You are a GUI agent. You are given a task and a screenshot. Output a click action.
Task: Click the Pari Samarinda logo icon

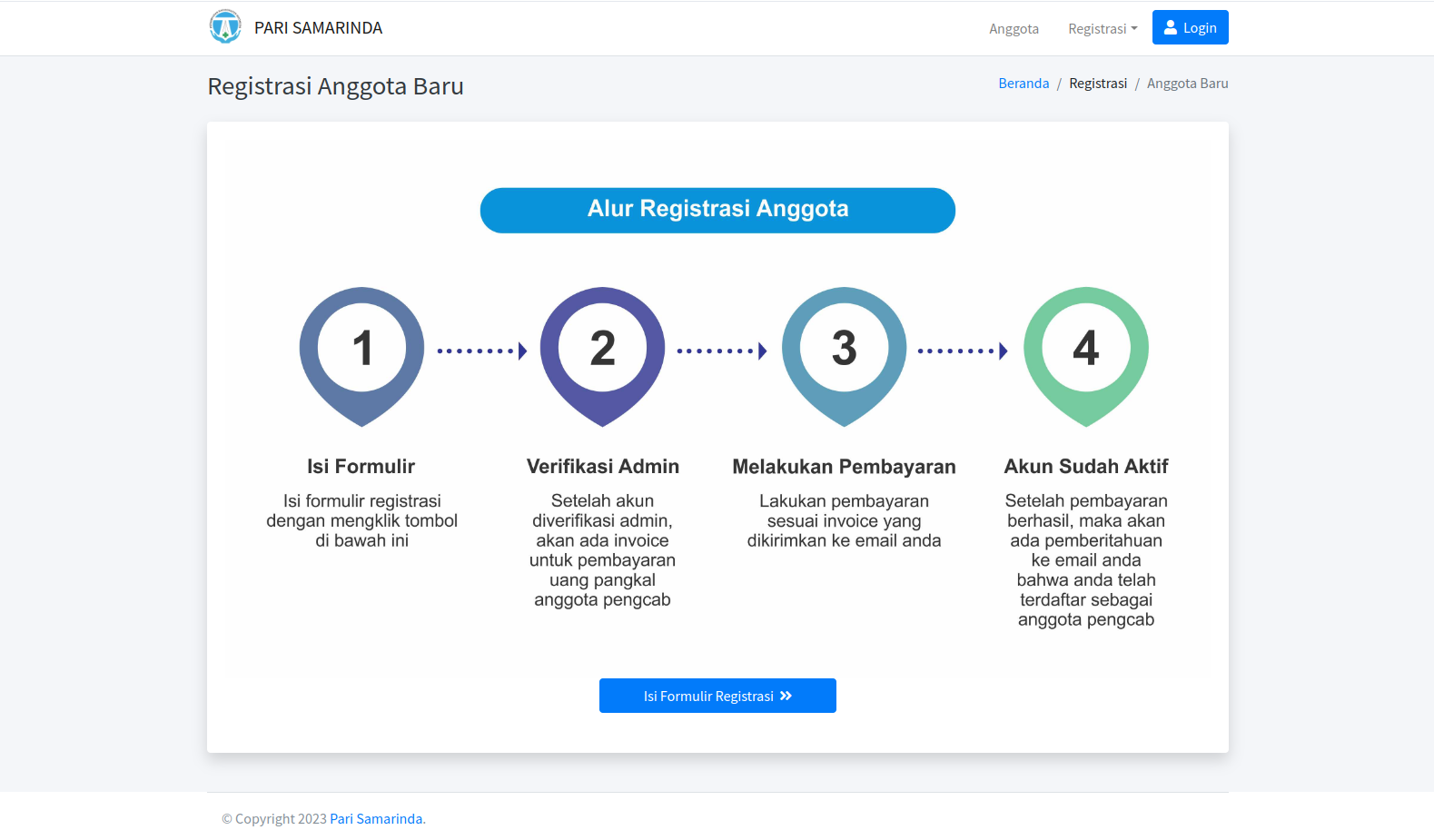point(225,27)
